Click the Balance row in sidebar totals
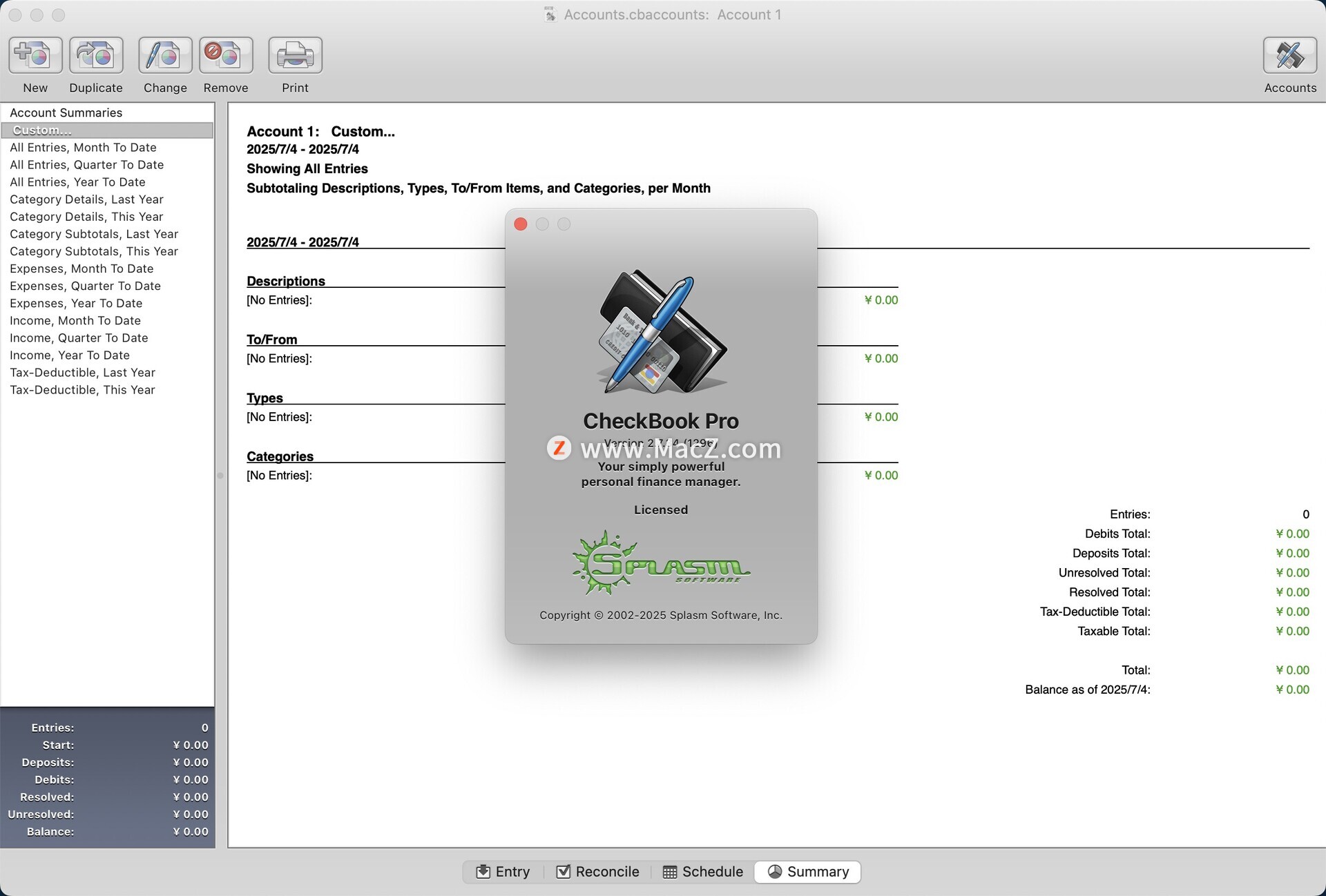The image size is (1326, 896). tap(108, 832)
